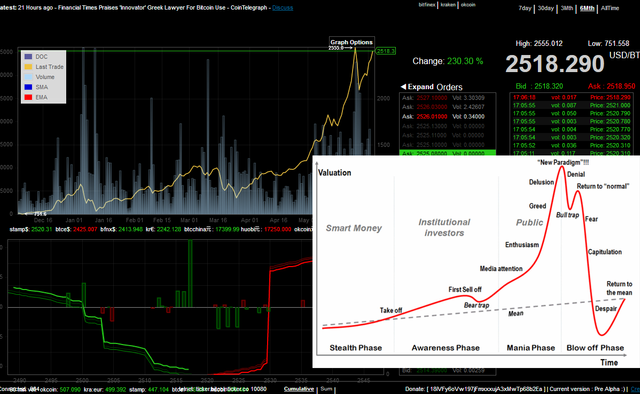
Task: Click the kr€ 2242.128 ticker
Action: click(x=163, y=229)
